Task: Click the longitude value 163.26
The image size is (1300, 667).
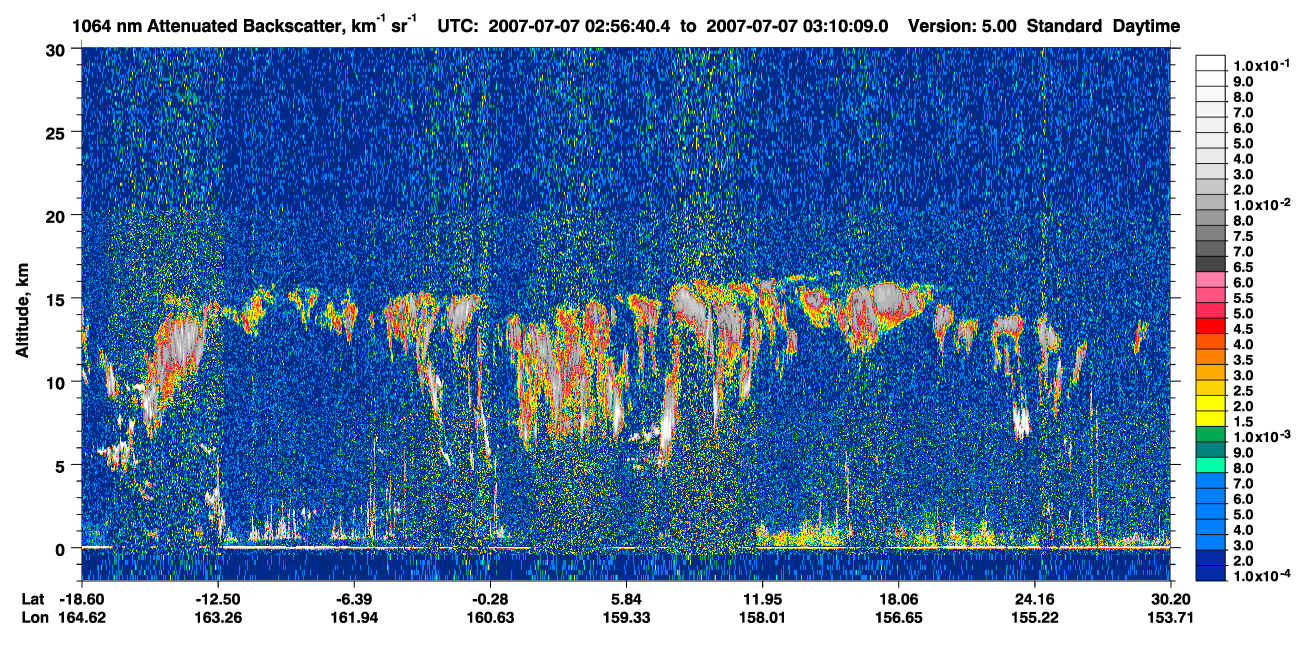Action: tap(218, 617)
